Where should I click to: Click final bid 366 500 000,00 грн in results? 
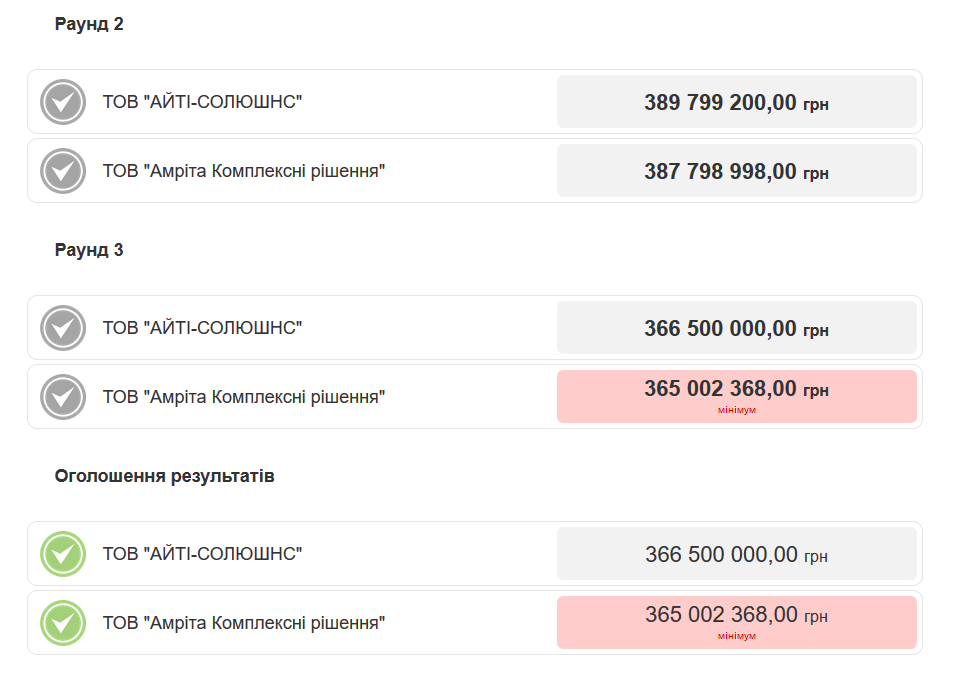[x=737, y=554]
